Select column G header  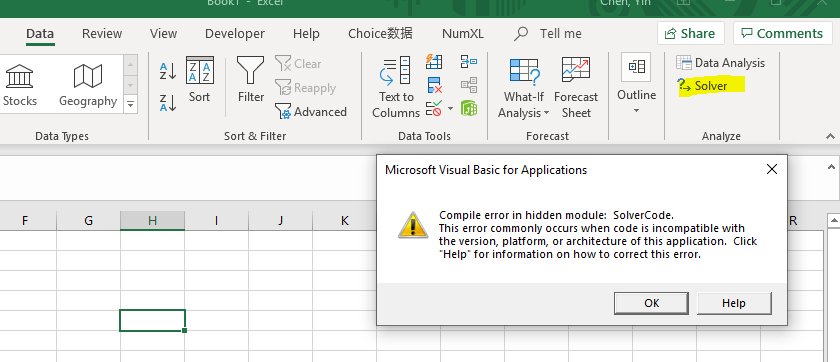[x=88, y=221]
